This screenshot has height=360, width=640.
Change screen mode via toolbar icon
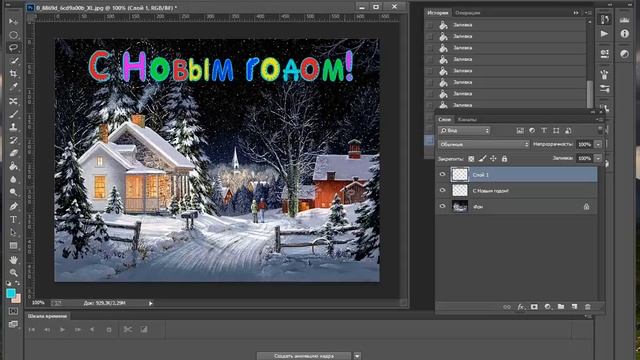13,324
